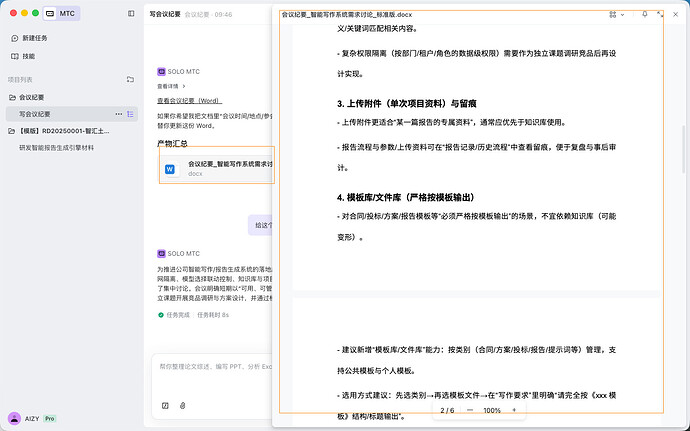Viewport: 690px width, 431px height.
Task: Click the bell notification icon in preview
Action: 644,15
